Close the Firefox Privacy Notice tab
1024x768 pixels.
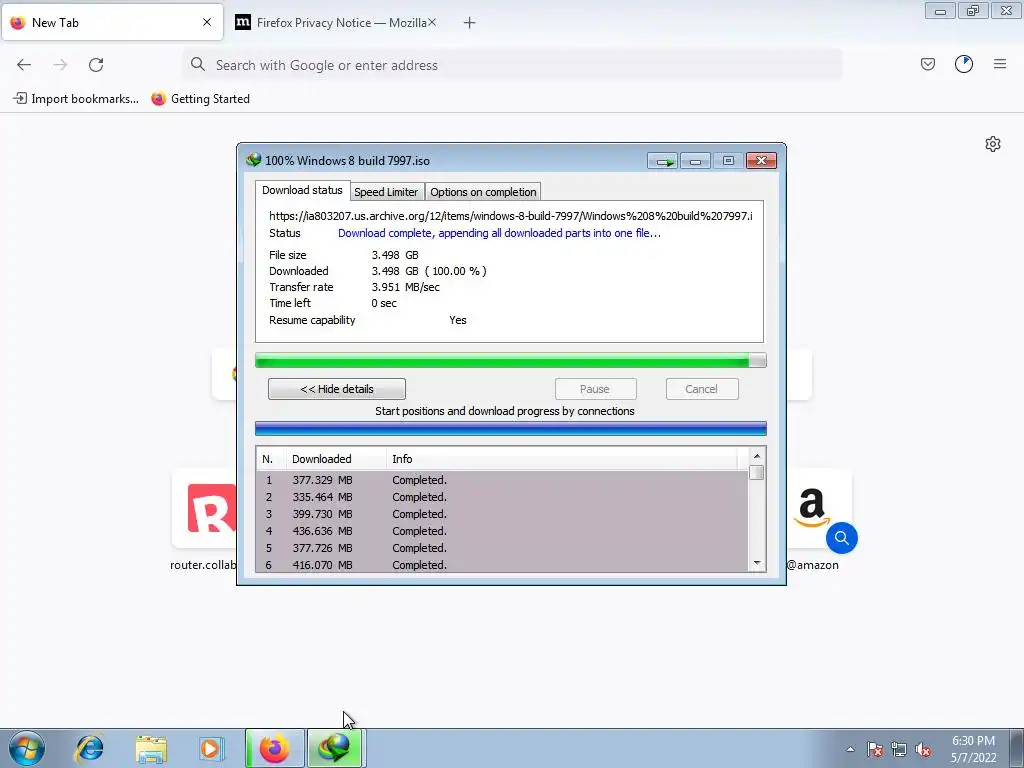coord(432,22)
